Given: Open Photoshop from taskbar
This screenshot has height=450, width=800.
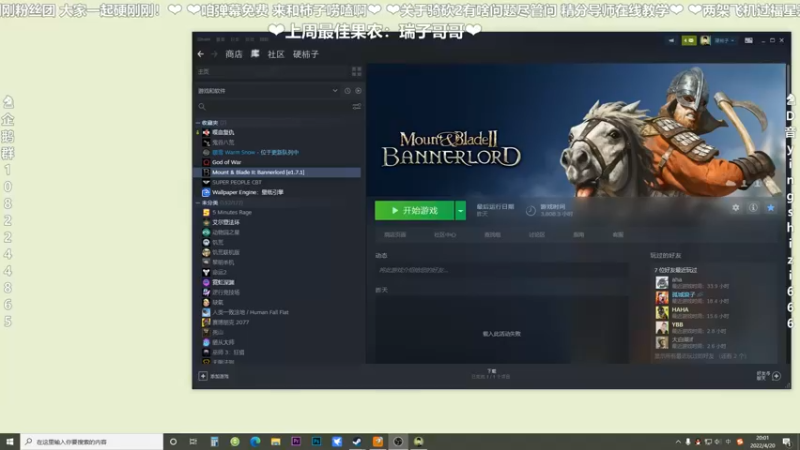Looking at the screenshot, I should click(x=316, y=441).
